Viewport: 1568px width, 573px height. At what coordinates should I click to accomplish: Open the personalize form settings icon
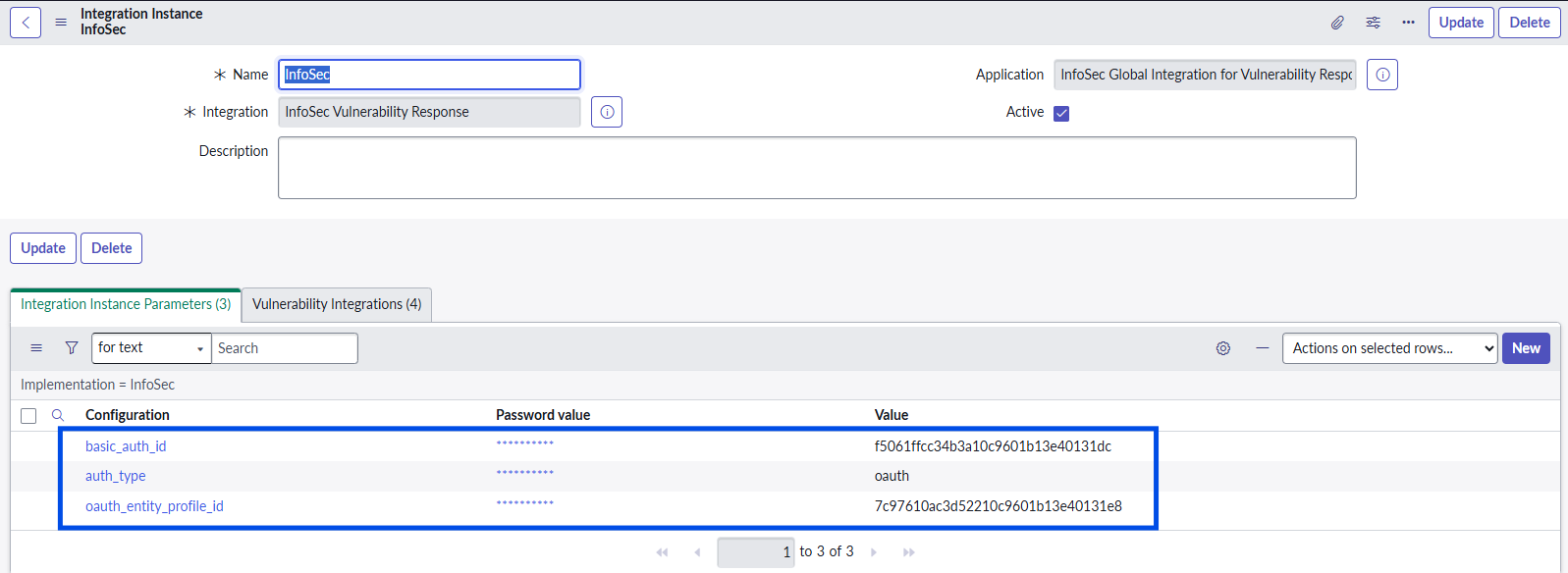pos(1373,23)
